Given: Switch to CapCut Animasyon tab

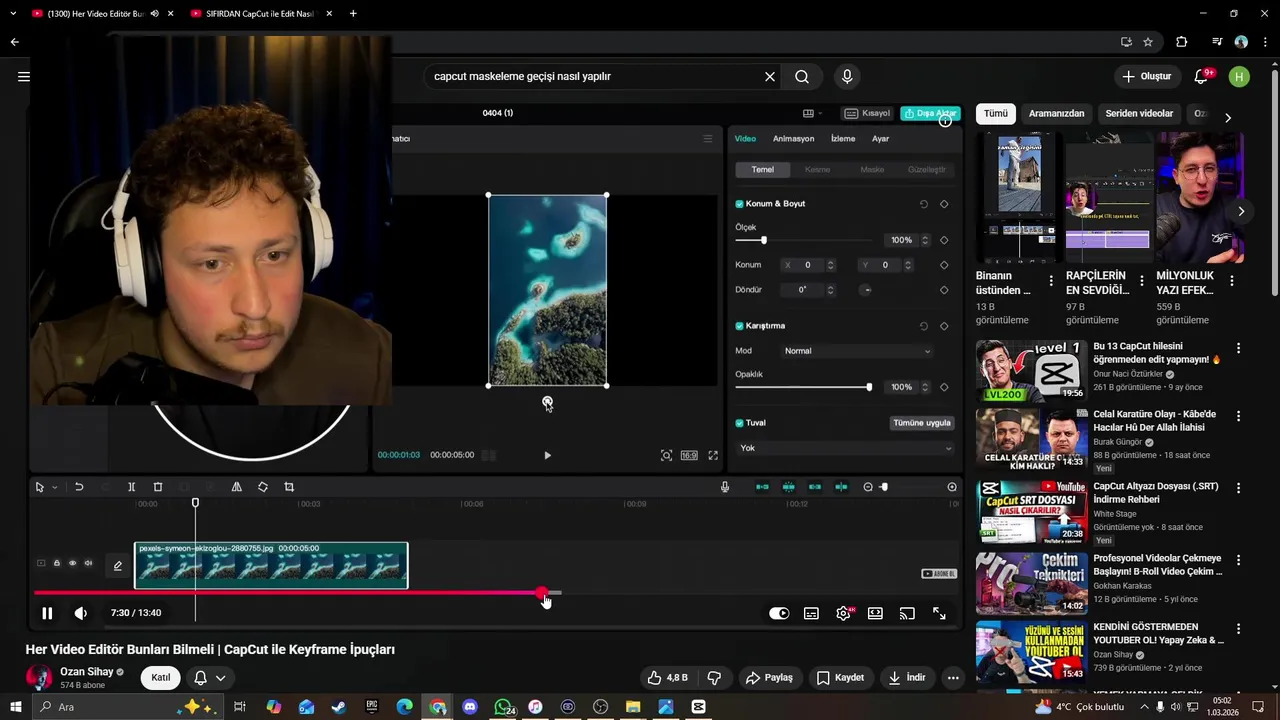Looking at the screenshot, I should (x=793, y=139).
